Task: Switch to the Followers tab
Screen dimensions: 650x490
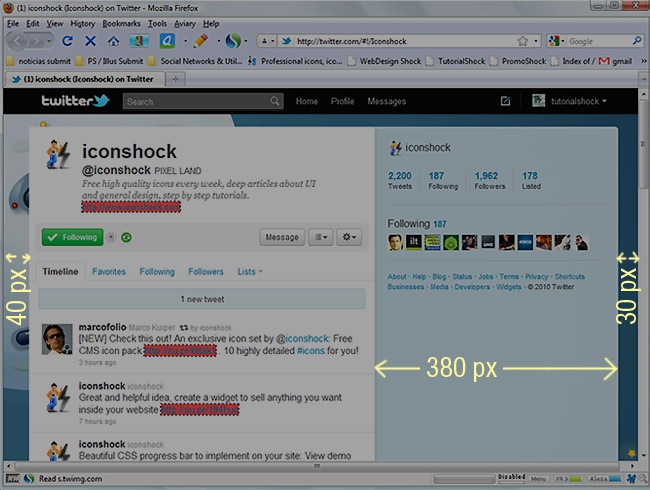Action: [x=206, y=272]
